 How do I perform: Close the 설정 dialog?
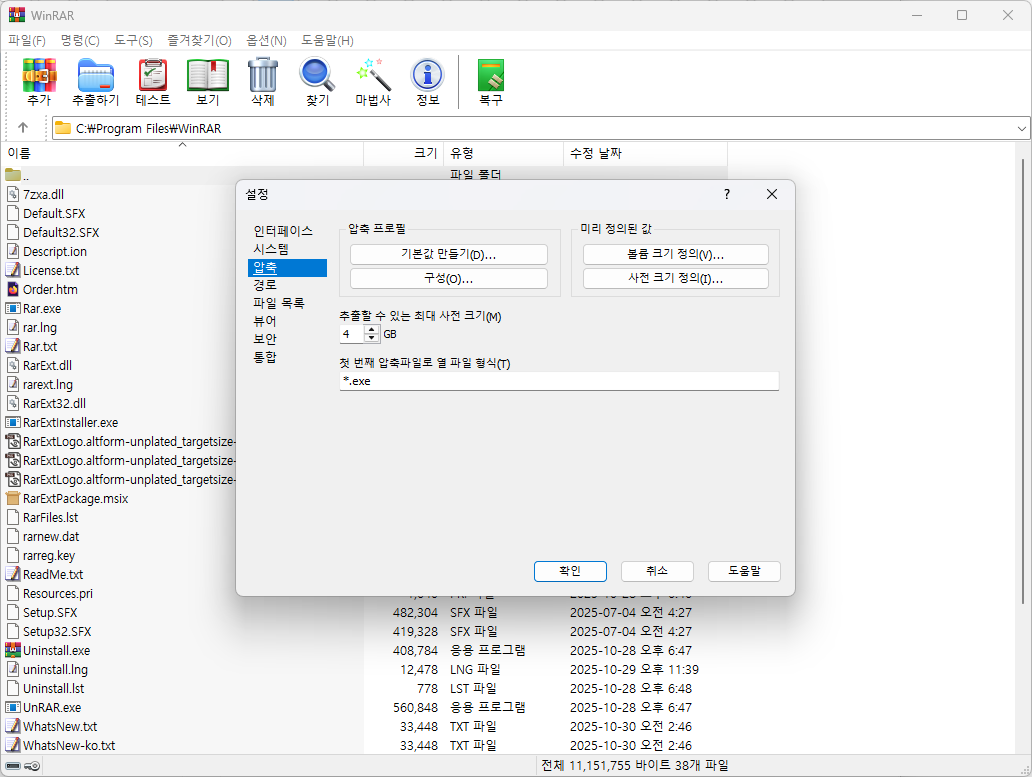click(772, 194)
